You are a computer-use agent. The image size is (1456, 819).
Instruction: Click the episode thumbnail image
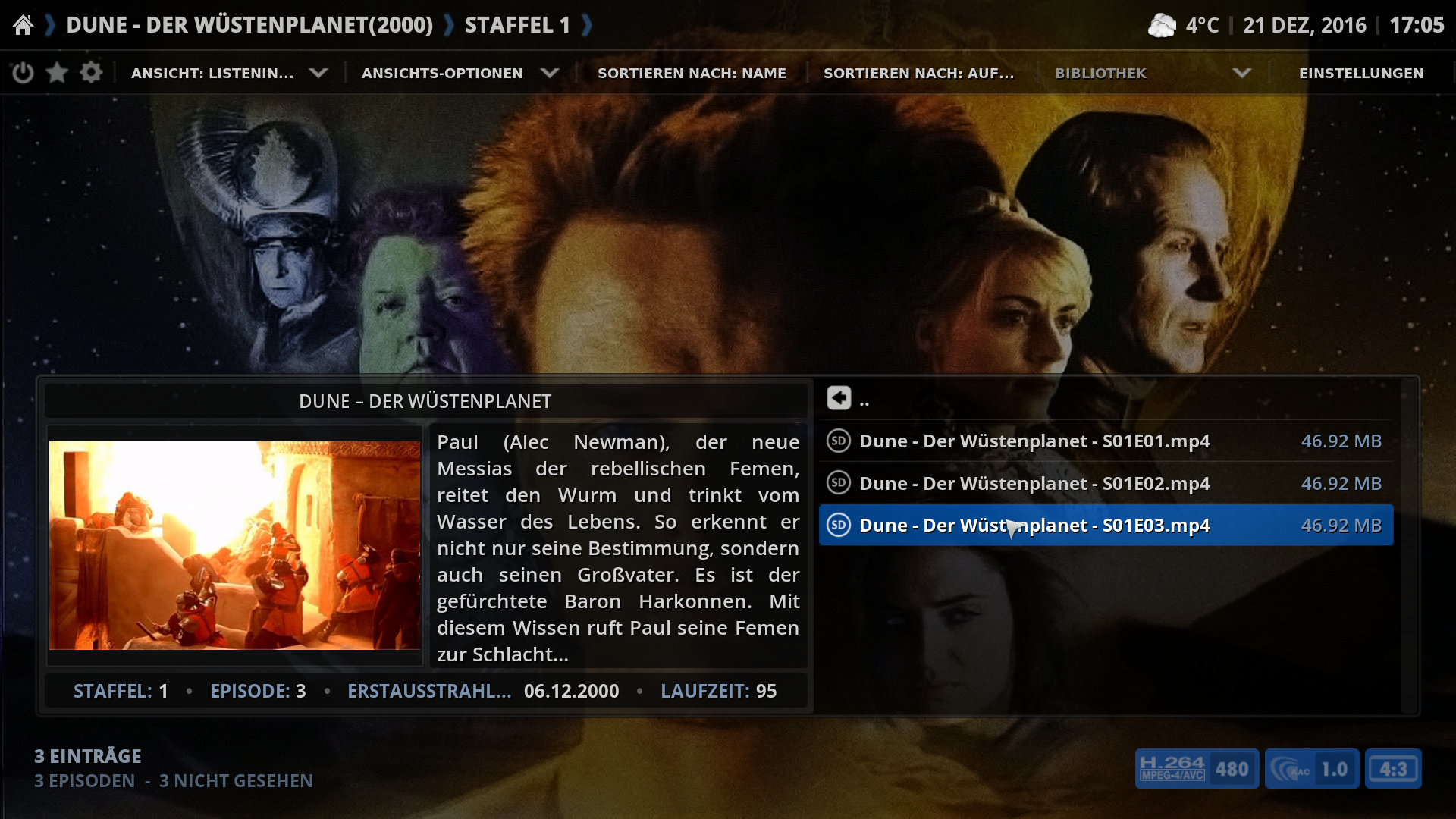pyautogui.click(x=234, y=545)
